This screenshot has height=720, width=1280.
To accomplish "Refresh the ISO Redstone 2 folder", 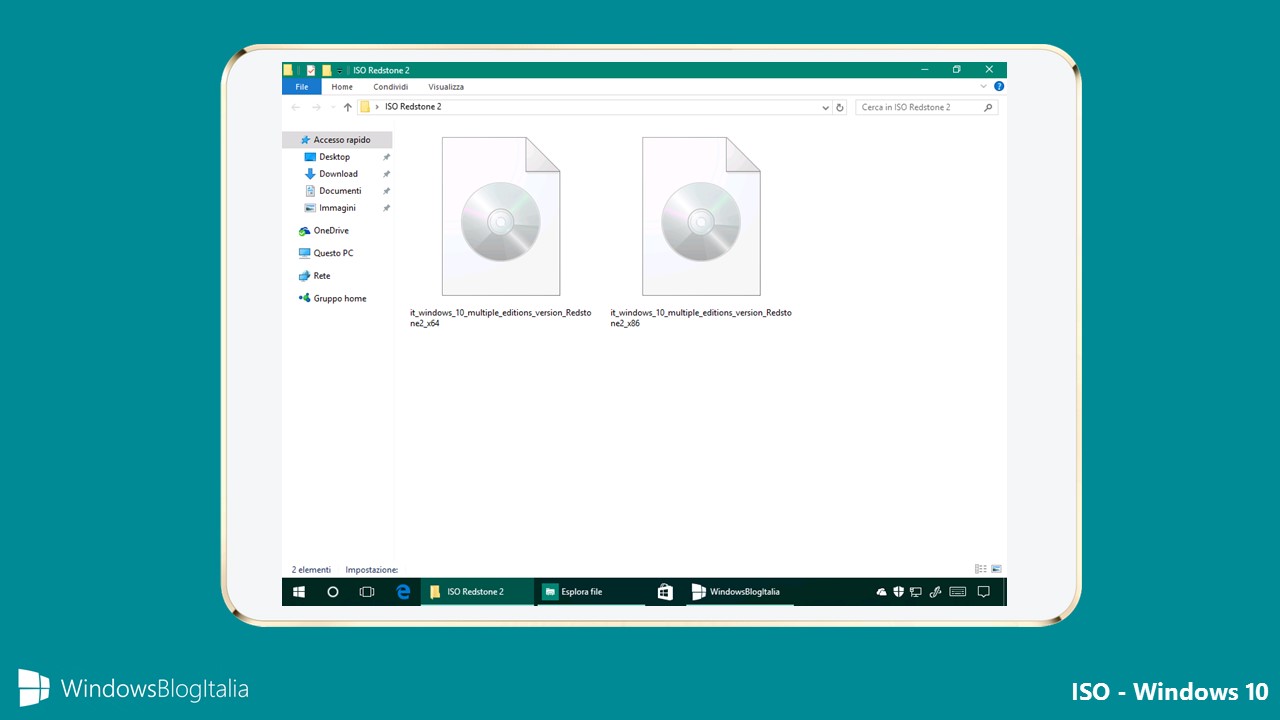I will tap(840, 107).
